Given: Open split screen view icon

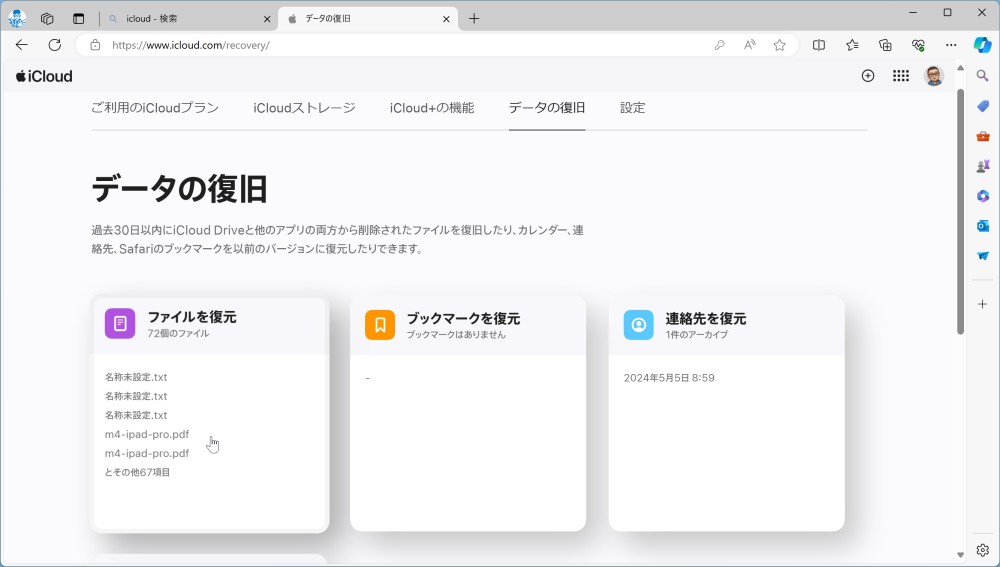Looking at the screenshot, I should pos(819,45).
